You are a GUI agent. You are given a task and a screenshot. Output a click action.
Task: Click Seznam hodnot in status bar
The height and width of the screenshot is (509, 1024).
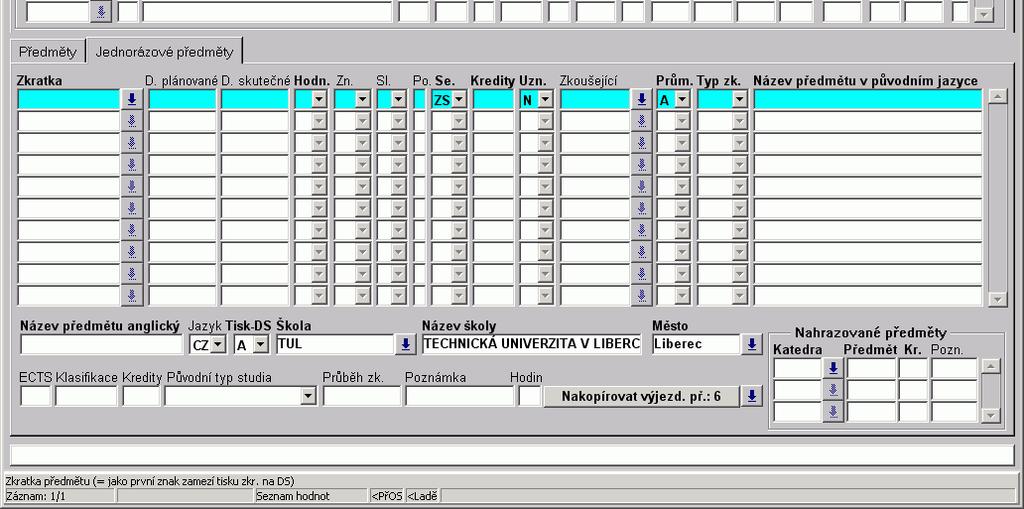point(293,496)
